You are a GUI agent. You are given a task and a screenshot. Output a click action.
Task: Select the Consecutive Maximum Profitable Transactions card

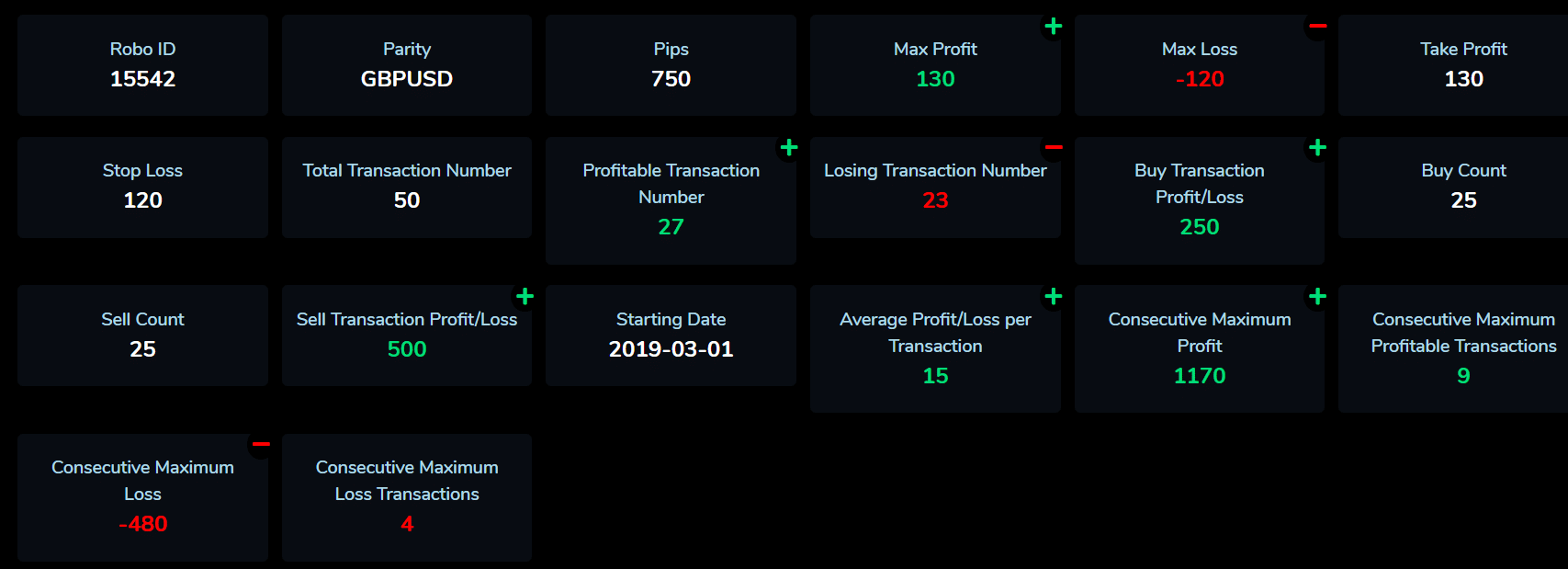point(1453,348)
